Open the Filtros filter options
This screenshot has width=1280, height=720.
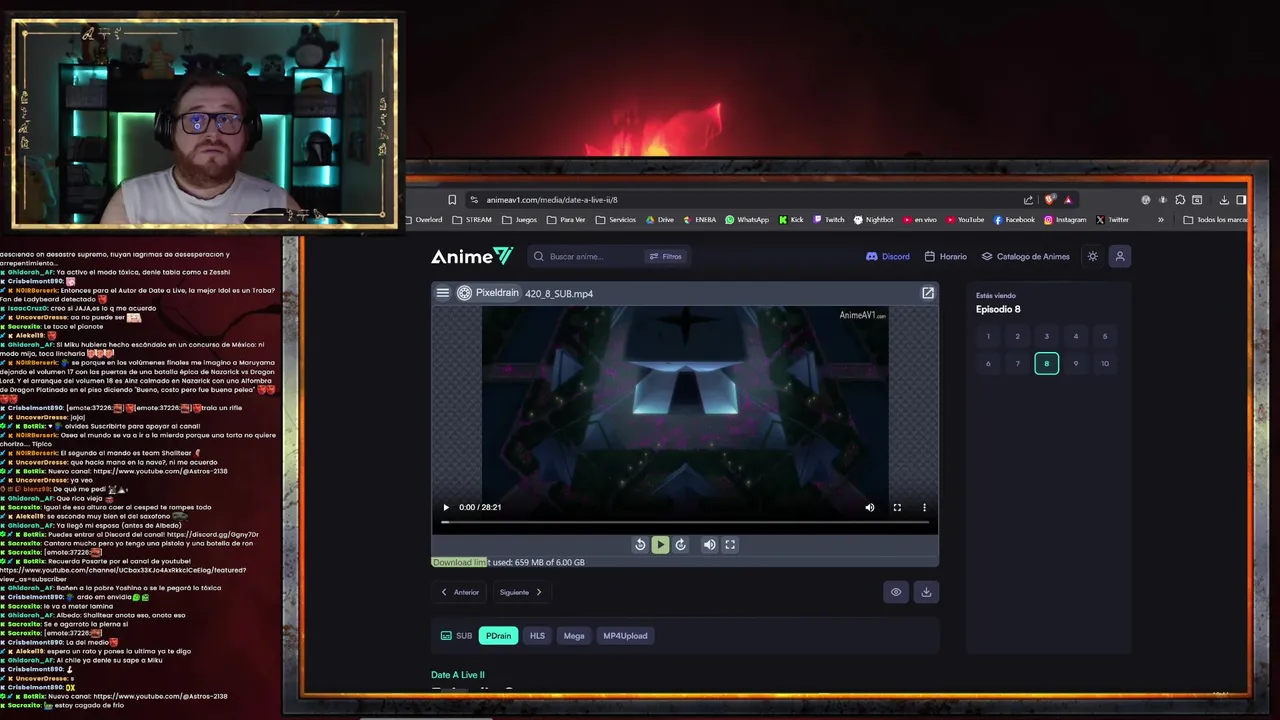665,256
